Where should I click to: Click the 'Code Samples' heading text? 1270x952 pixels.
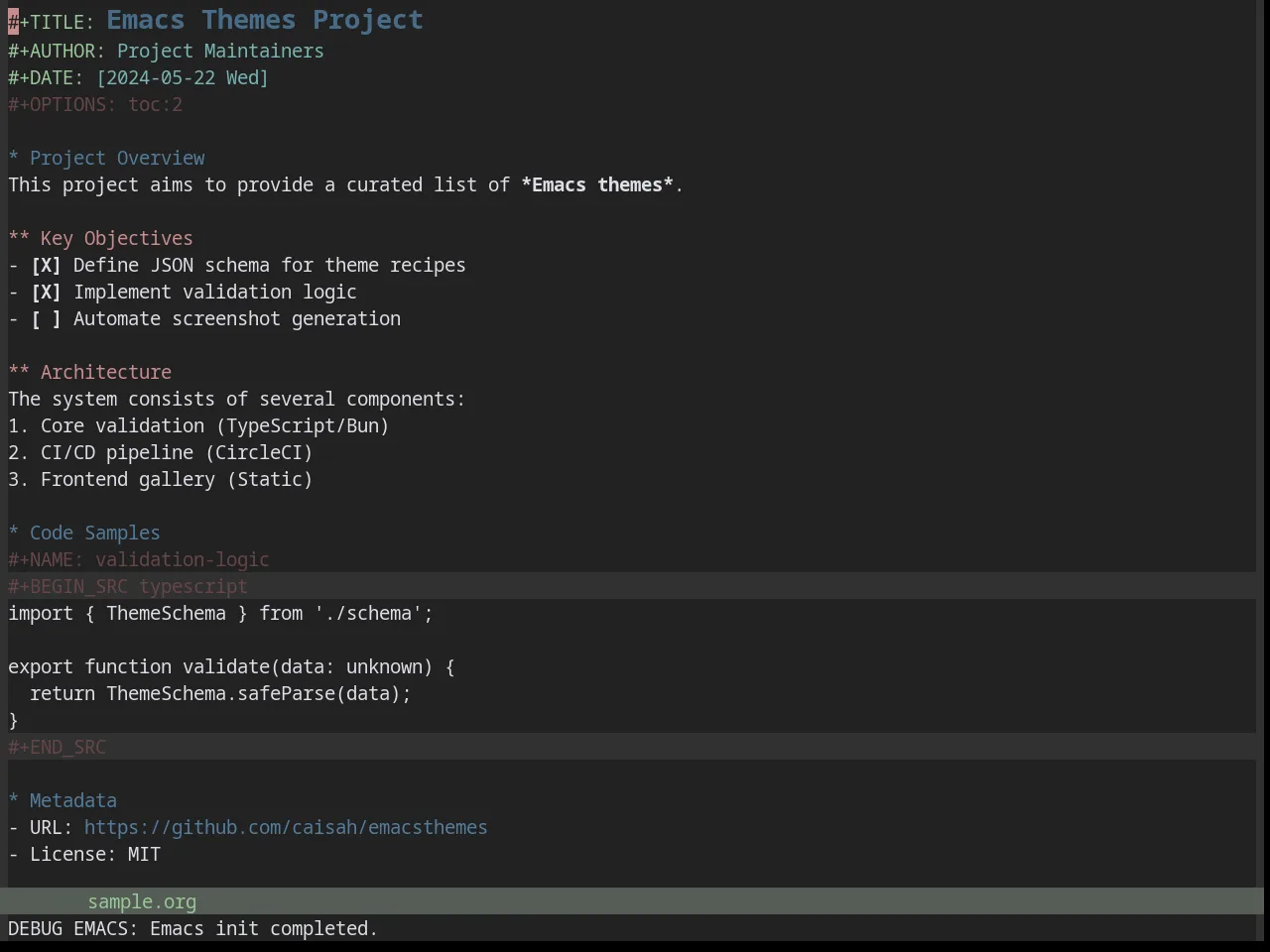point(95,533)
